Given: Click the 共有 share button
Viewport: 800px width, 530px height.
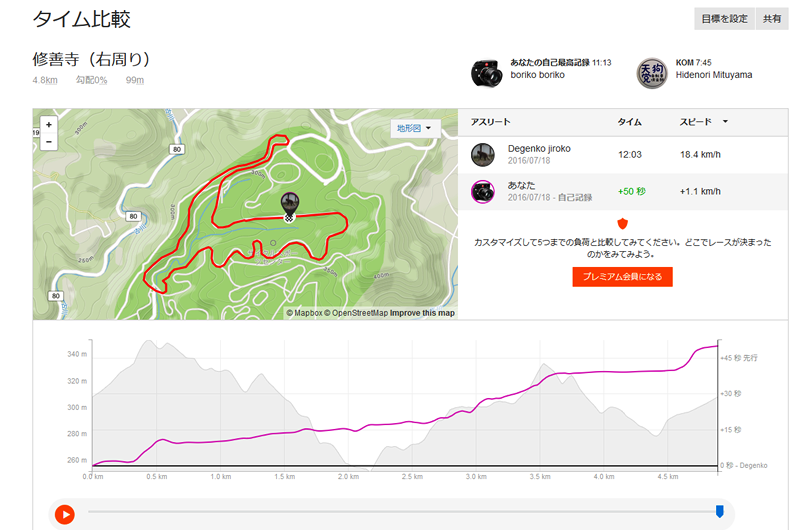Looking at the screenshot, I should [772, 19].
